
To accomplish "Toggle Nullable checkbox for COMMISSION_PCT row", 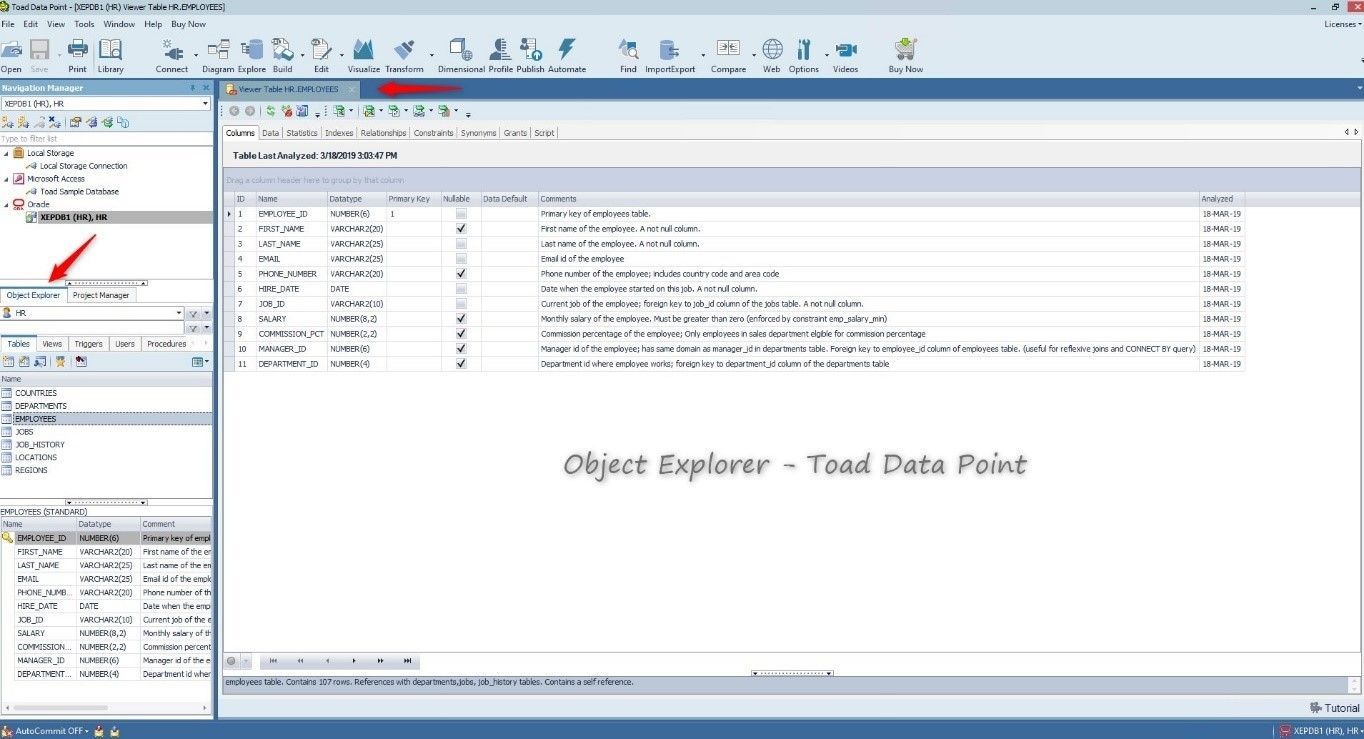I will pos(461,334).
